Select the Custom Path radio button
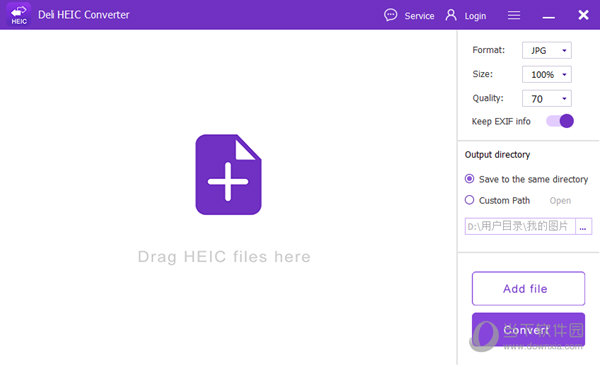 pyautogui.click(x=470, y=200)
